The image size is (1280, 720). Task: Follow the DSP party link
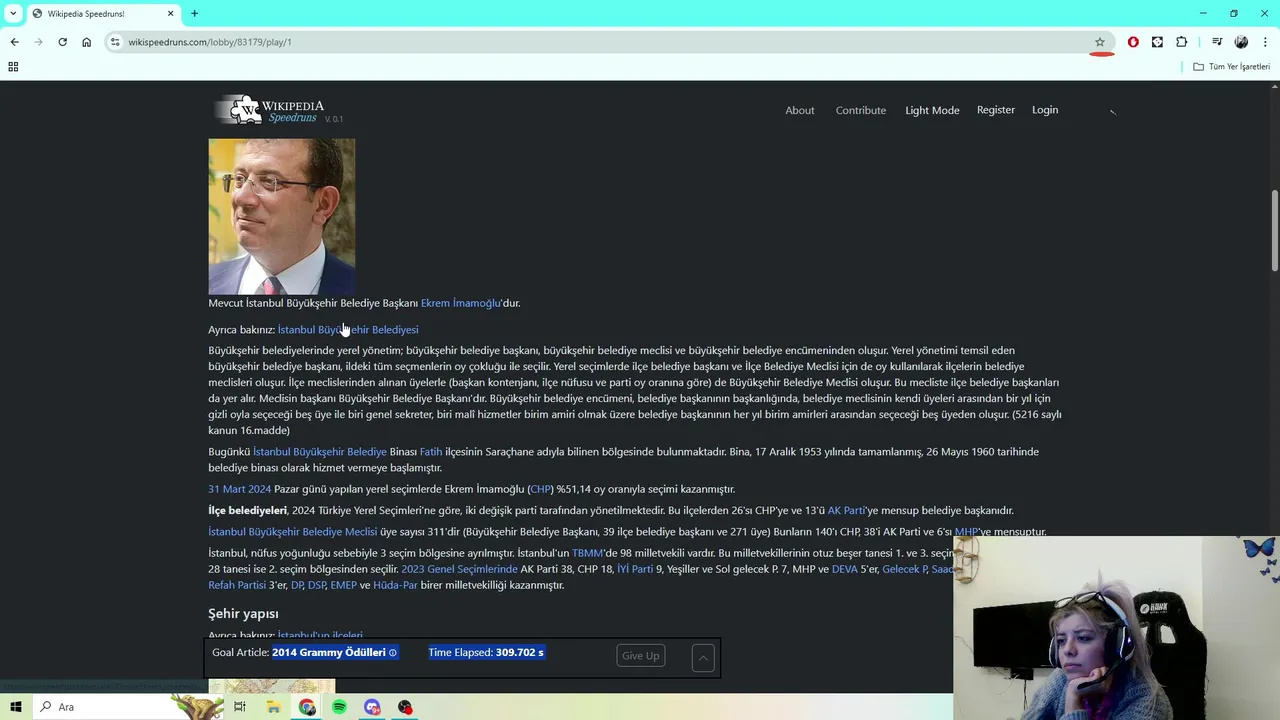point(316,585)
